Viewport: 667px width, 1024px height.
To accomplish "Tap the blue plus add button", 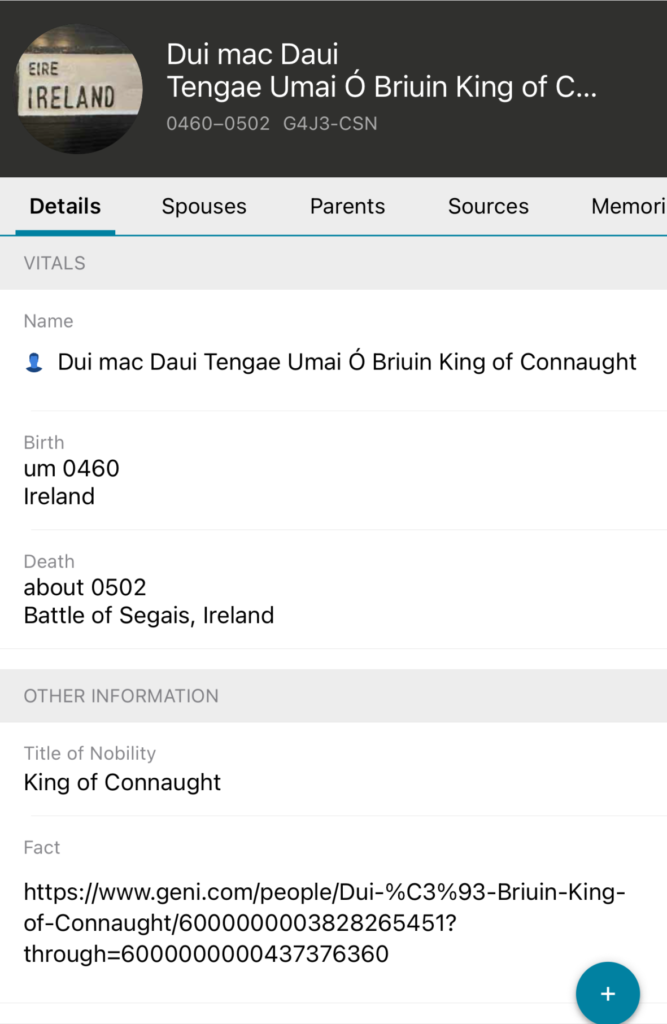I will coord(607,993).
